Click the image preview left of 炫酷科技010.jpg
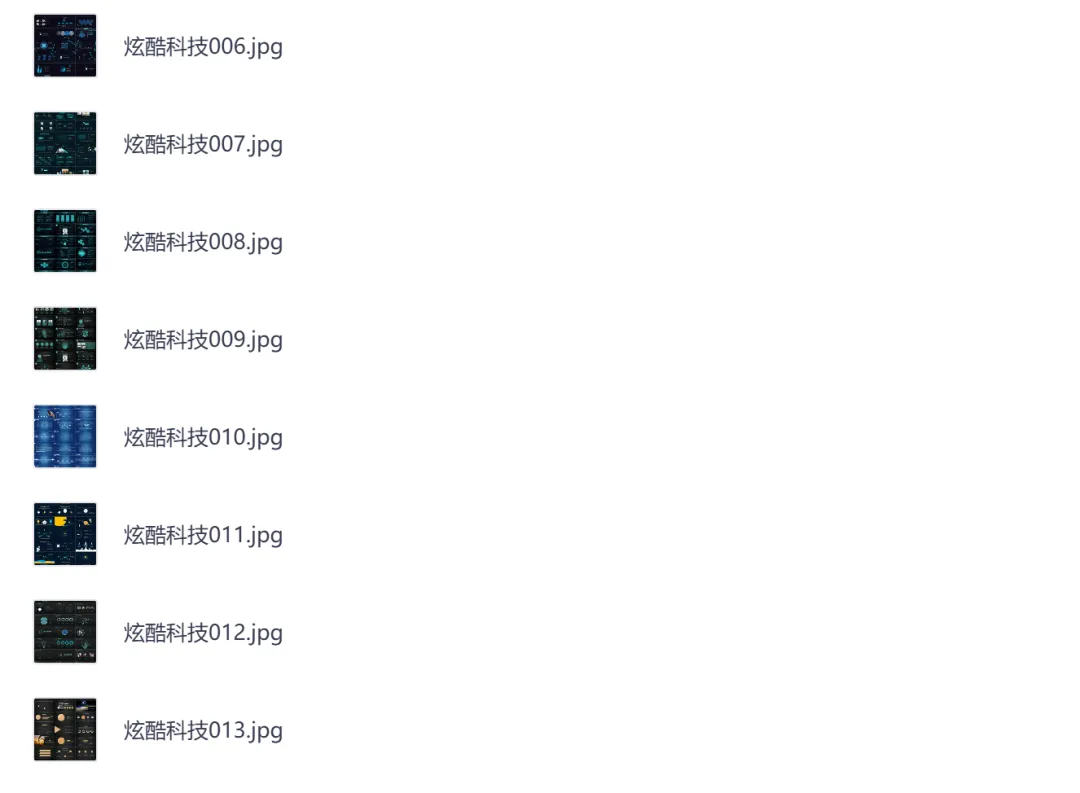The height and width of the screenshot is (793, 1080). [65, 436]
